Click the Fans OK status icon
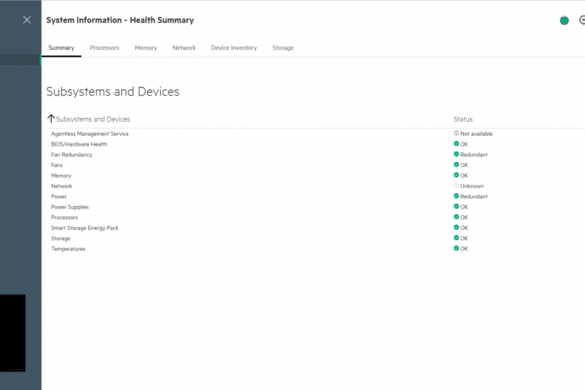585x390 pixels. coord(456,165)
